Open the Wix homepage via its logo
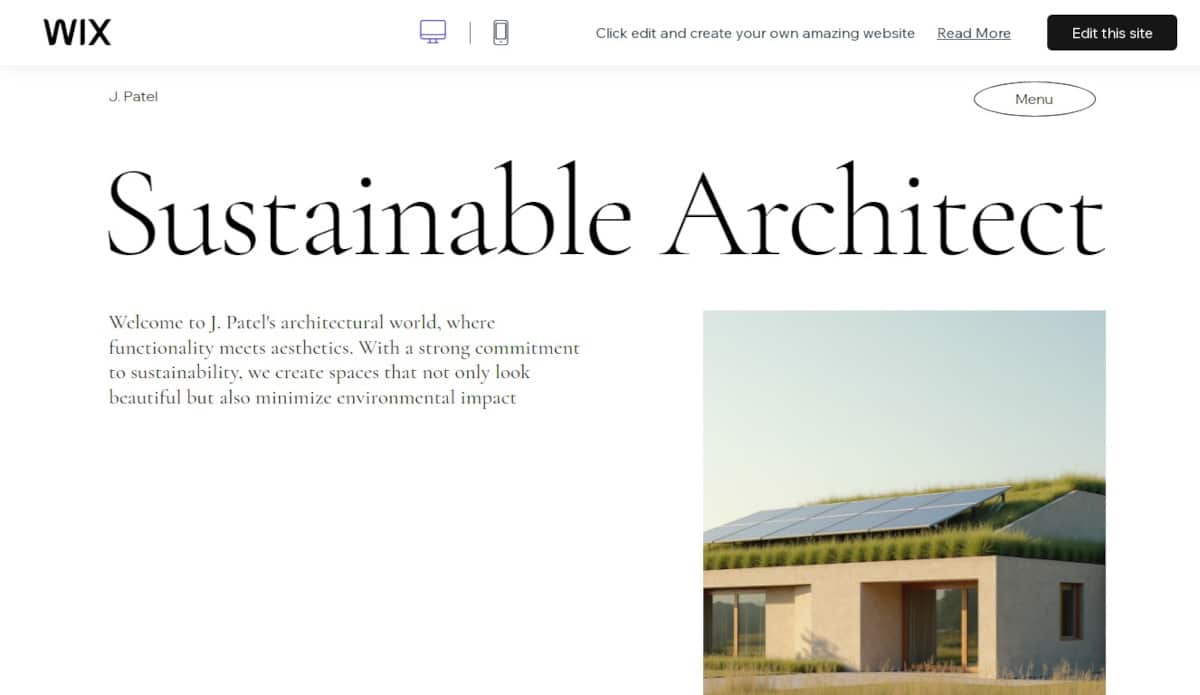Screen dimensions: 1200x695 [x=77, y=32]
